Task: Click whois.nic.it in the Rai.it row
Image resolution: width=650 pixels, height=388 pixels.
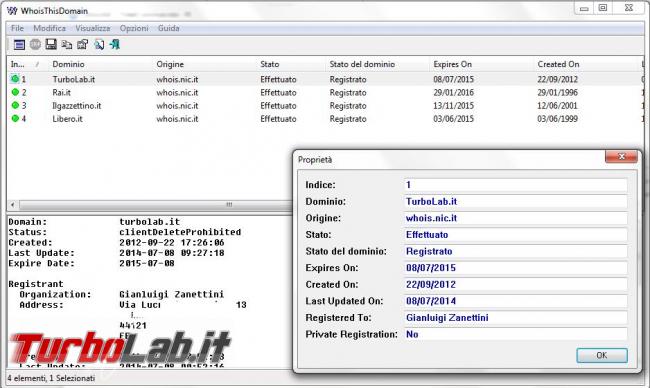Action: tap(177, 92)
